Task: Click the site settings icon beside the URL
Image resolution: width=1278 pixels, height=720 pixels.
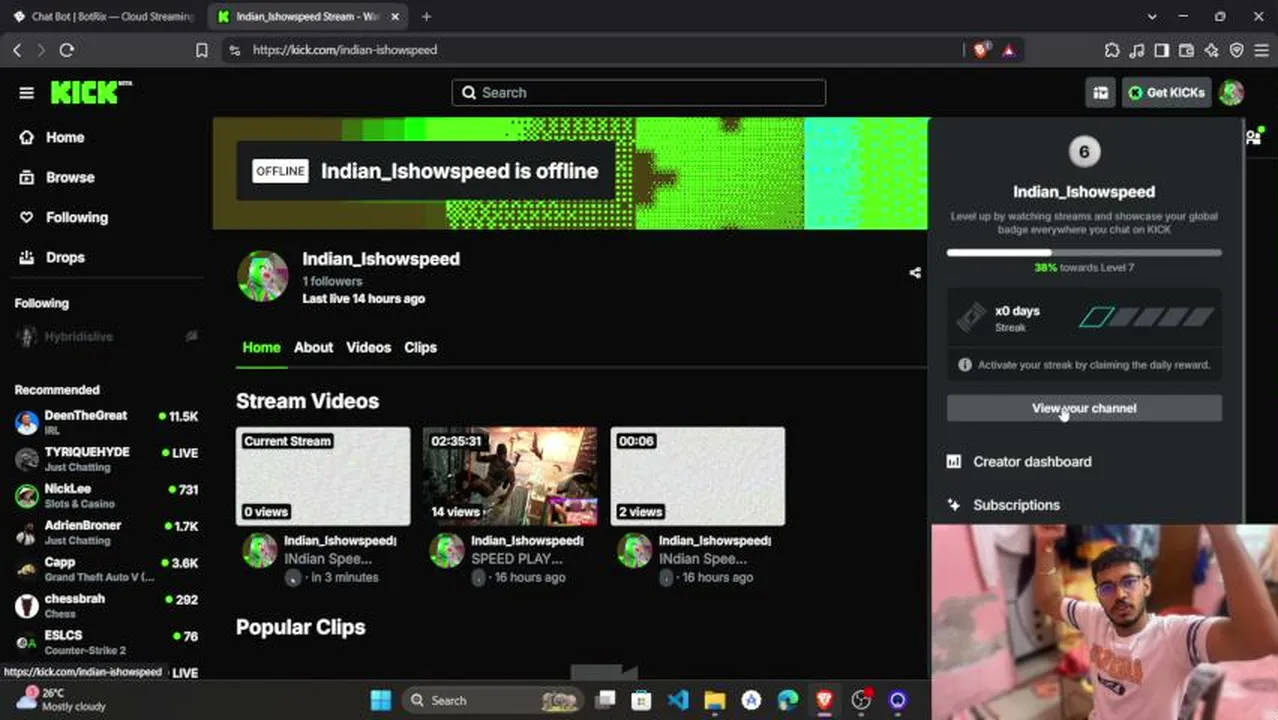Action: pyautogui.click(x=234, y=49)
